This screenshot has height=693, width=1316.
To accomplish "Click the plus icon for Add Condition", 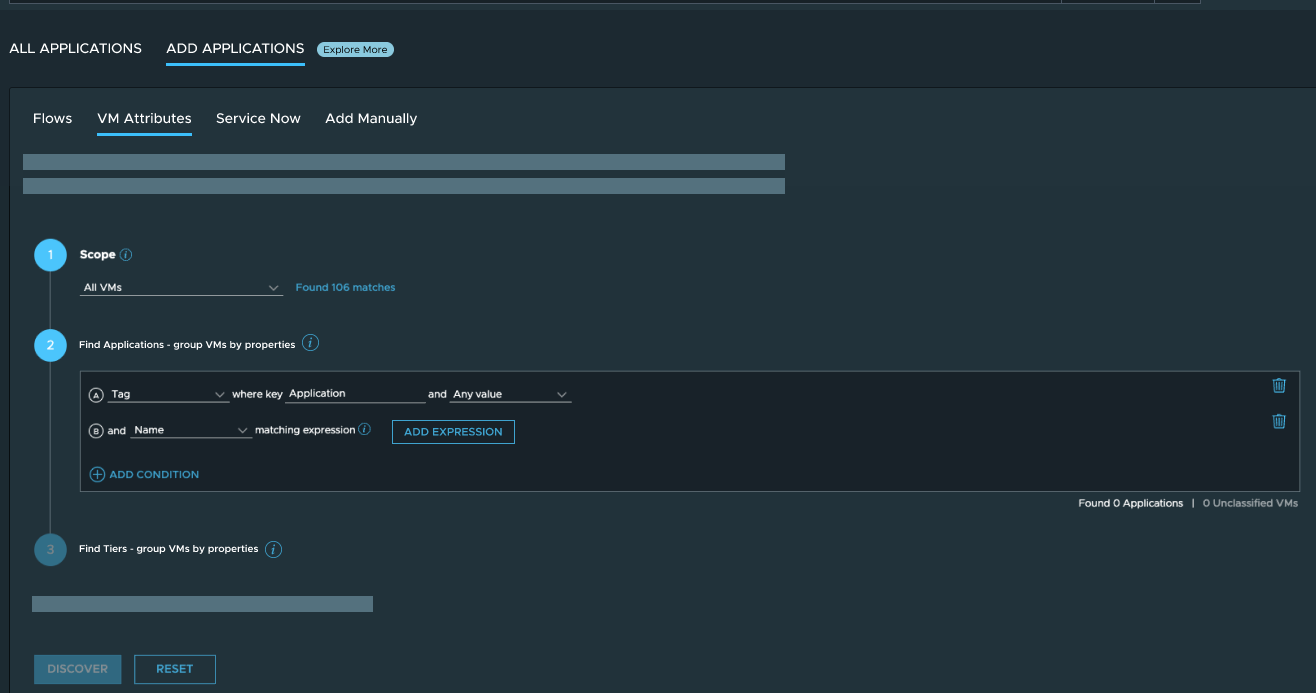I will coord(97,475).
